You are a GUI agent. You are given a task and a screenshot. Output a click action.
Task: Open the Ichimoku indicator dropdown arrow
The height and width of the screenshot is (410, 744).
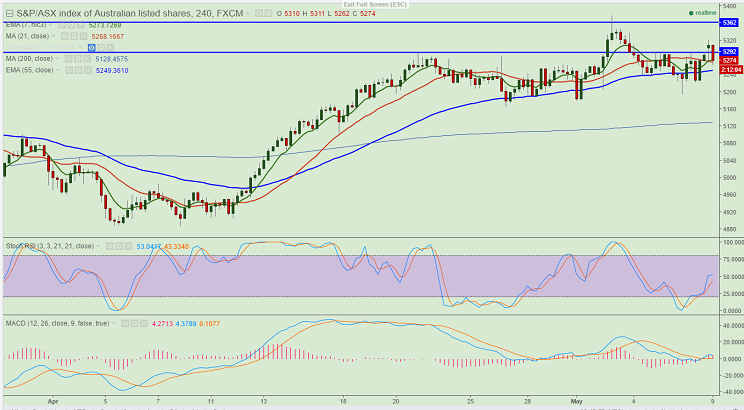coord(80,47)
